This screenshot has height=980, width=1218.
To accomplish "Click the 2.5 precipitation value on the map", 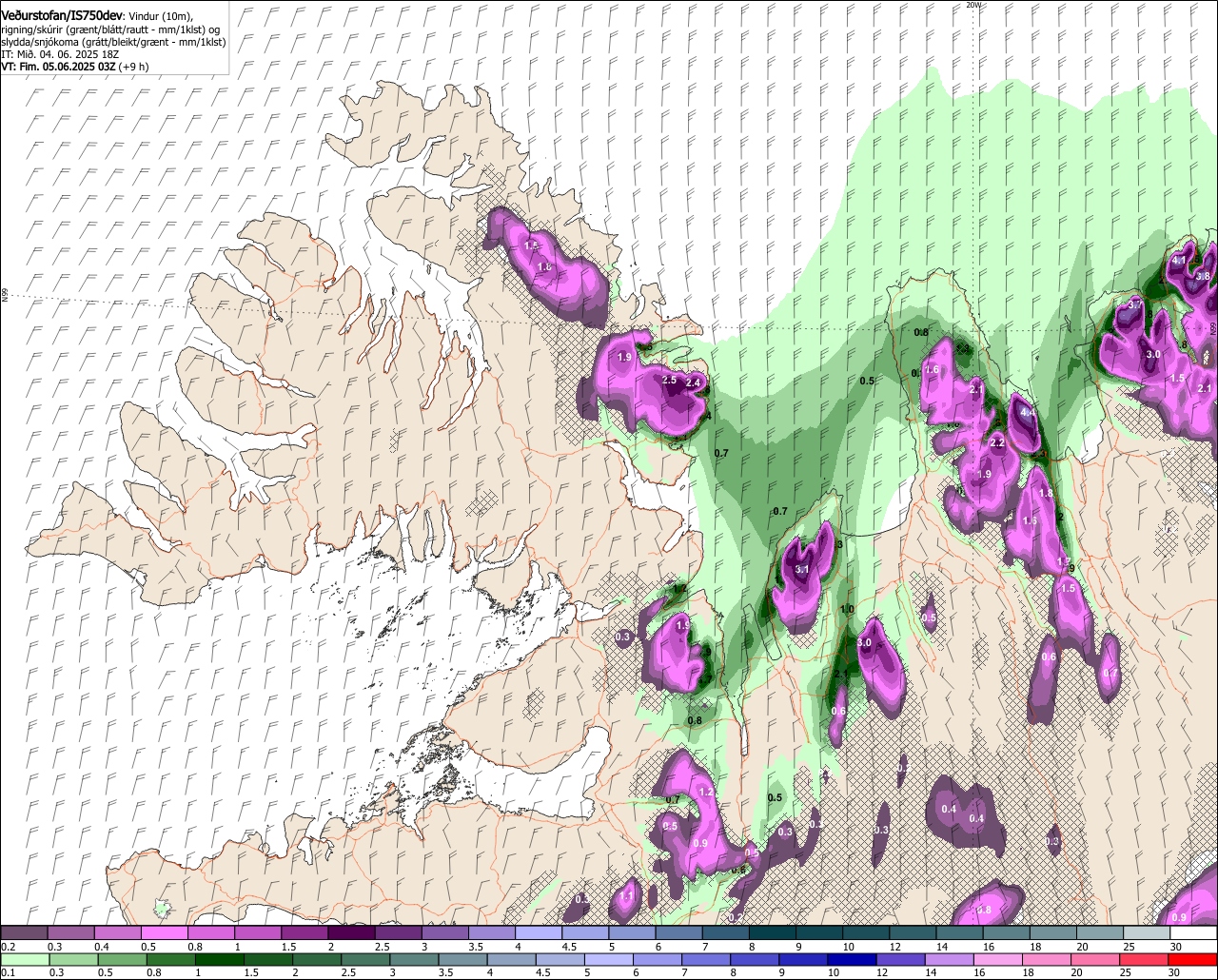I will click(x=669, y=380).
